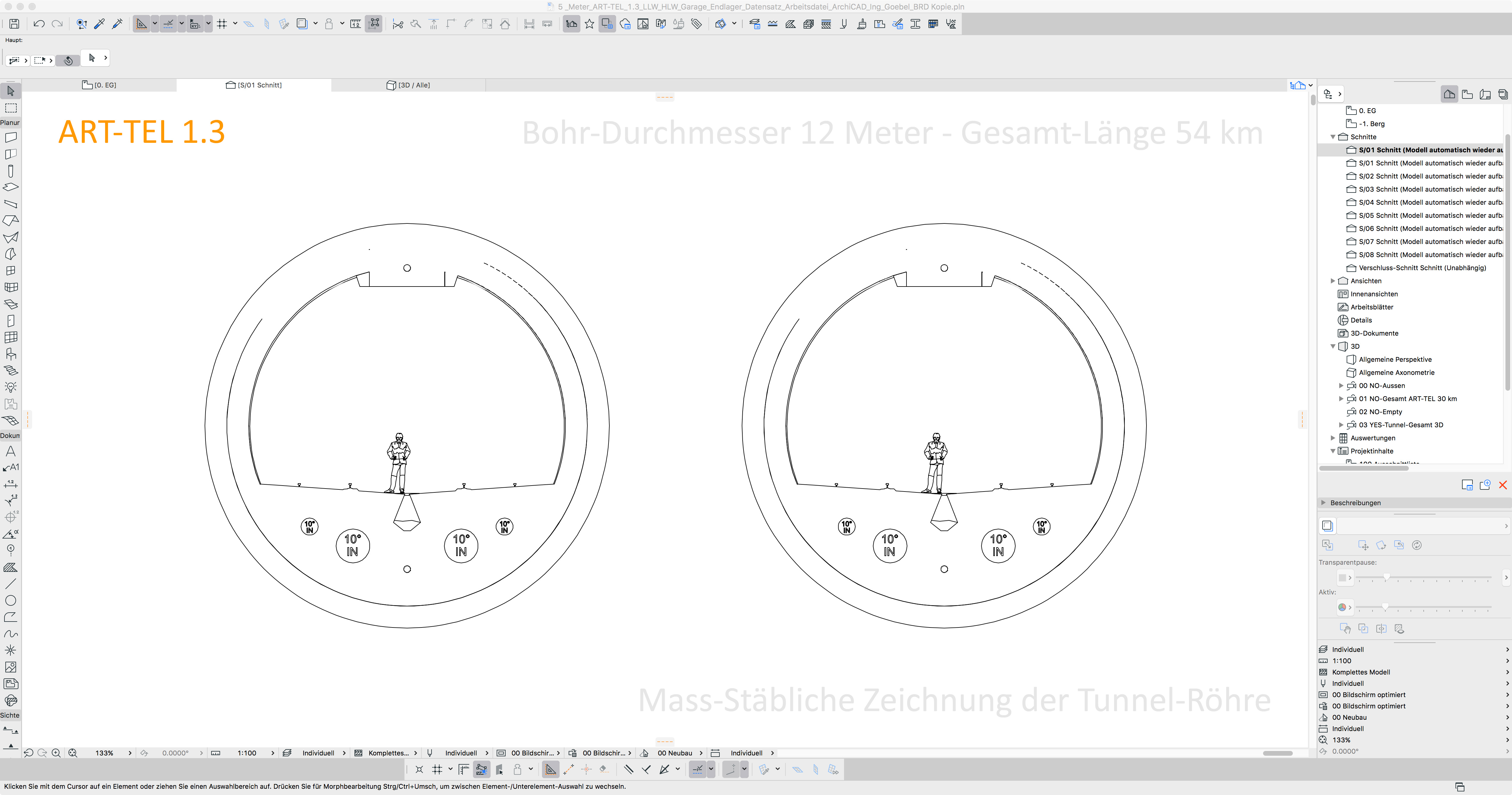1512x795 pixels.
Task: Click the zoom-in magnifier icon at bottom left
Action: 56,753
